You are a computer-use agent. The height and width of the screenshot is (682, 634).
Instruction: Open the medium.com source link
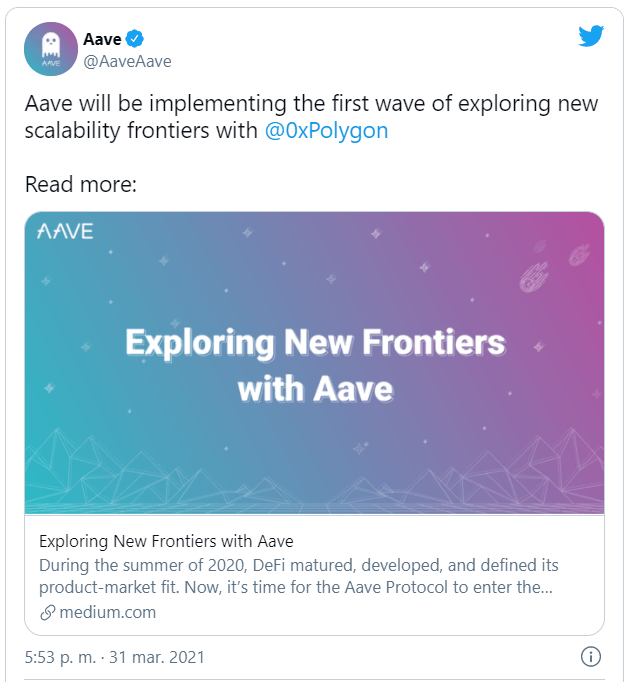pos(106,612)
